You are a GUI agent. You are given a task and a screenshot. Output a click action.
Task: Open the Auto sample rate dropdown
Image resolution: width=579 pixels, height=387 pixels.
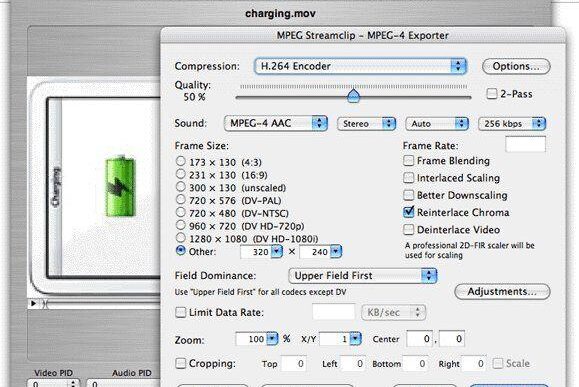[437, 124]
